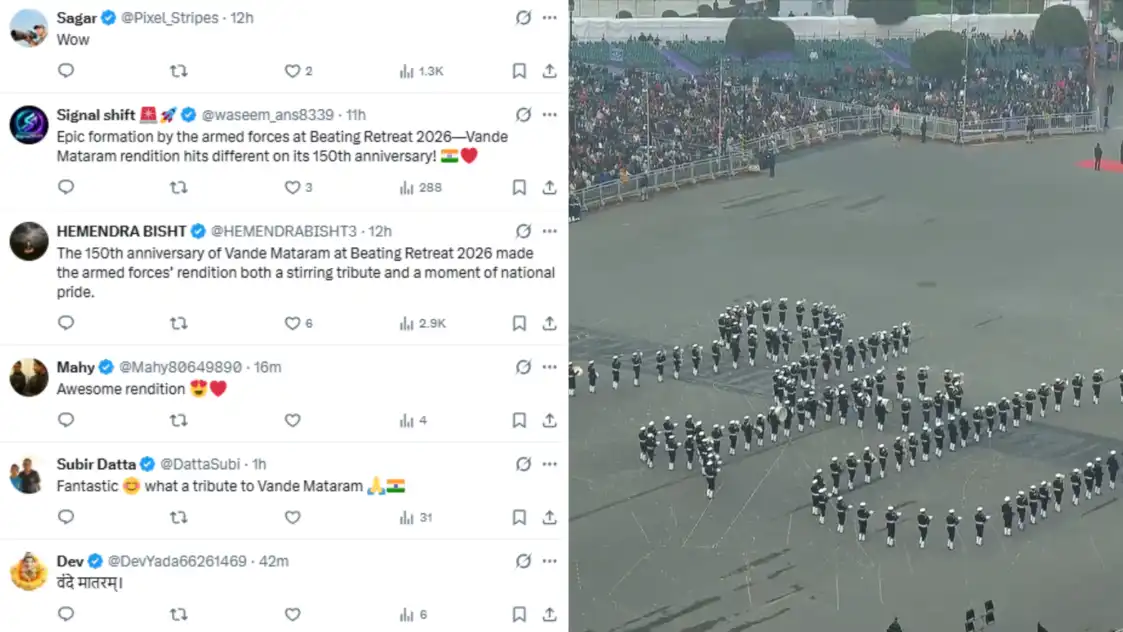Open the Beating Retreat formation photo
The image size is (1123, 632).
tap(846, 316)
